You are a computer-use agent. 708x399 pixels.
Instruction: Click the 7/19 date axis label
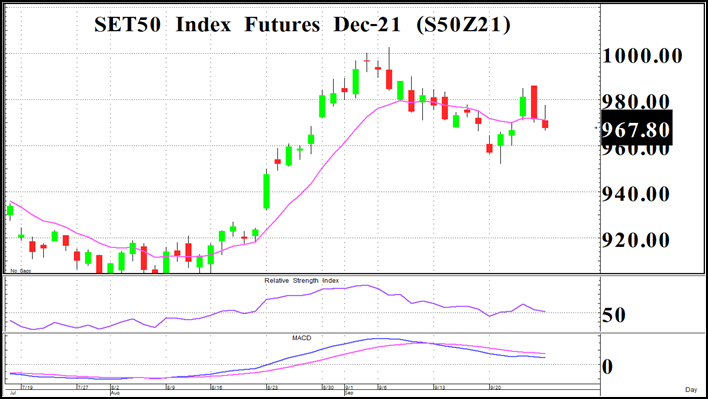[27, 387]
